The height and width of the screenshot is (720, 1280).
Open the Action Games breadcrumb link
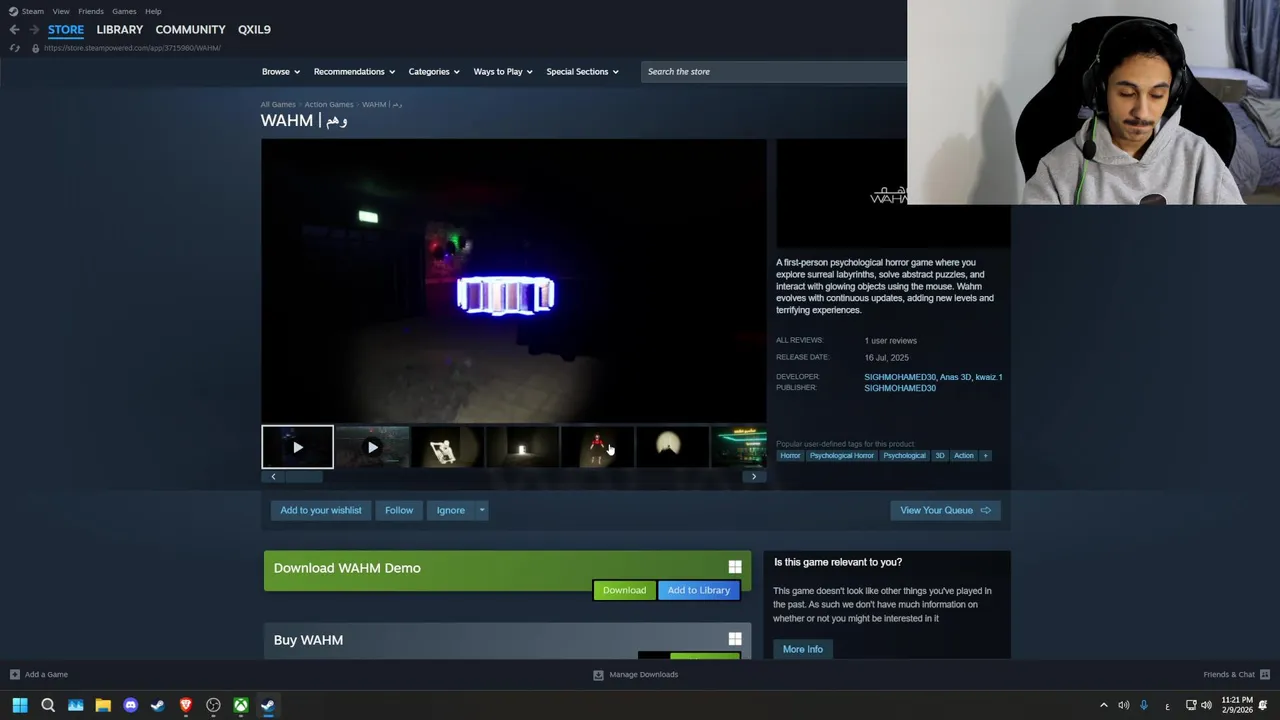329,104
